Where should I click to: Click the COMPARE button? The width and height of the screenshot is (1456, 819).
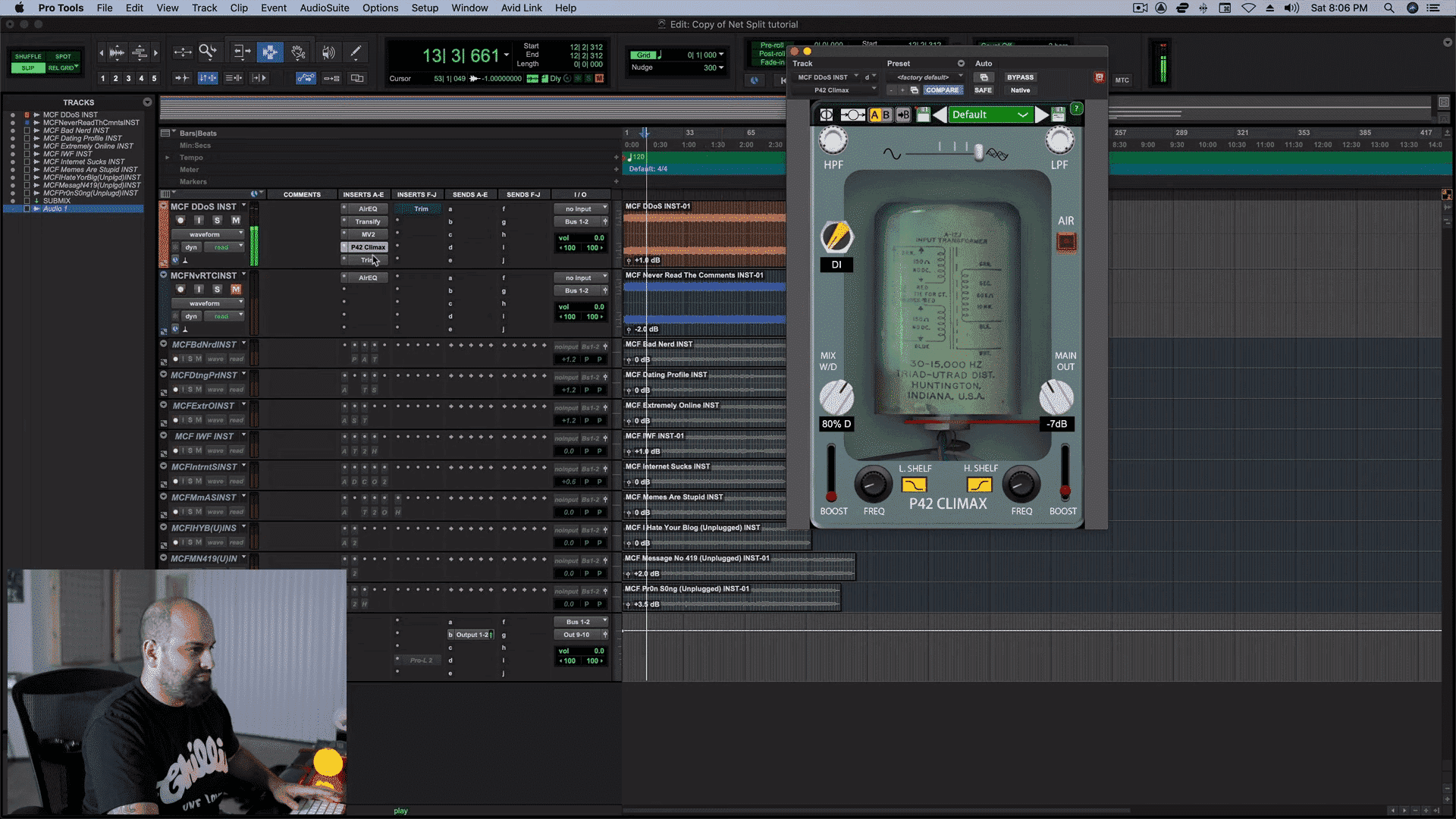[942, 90]
